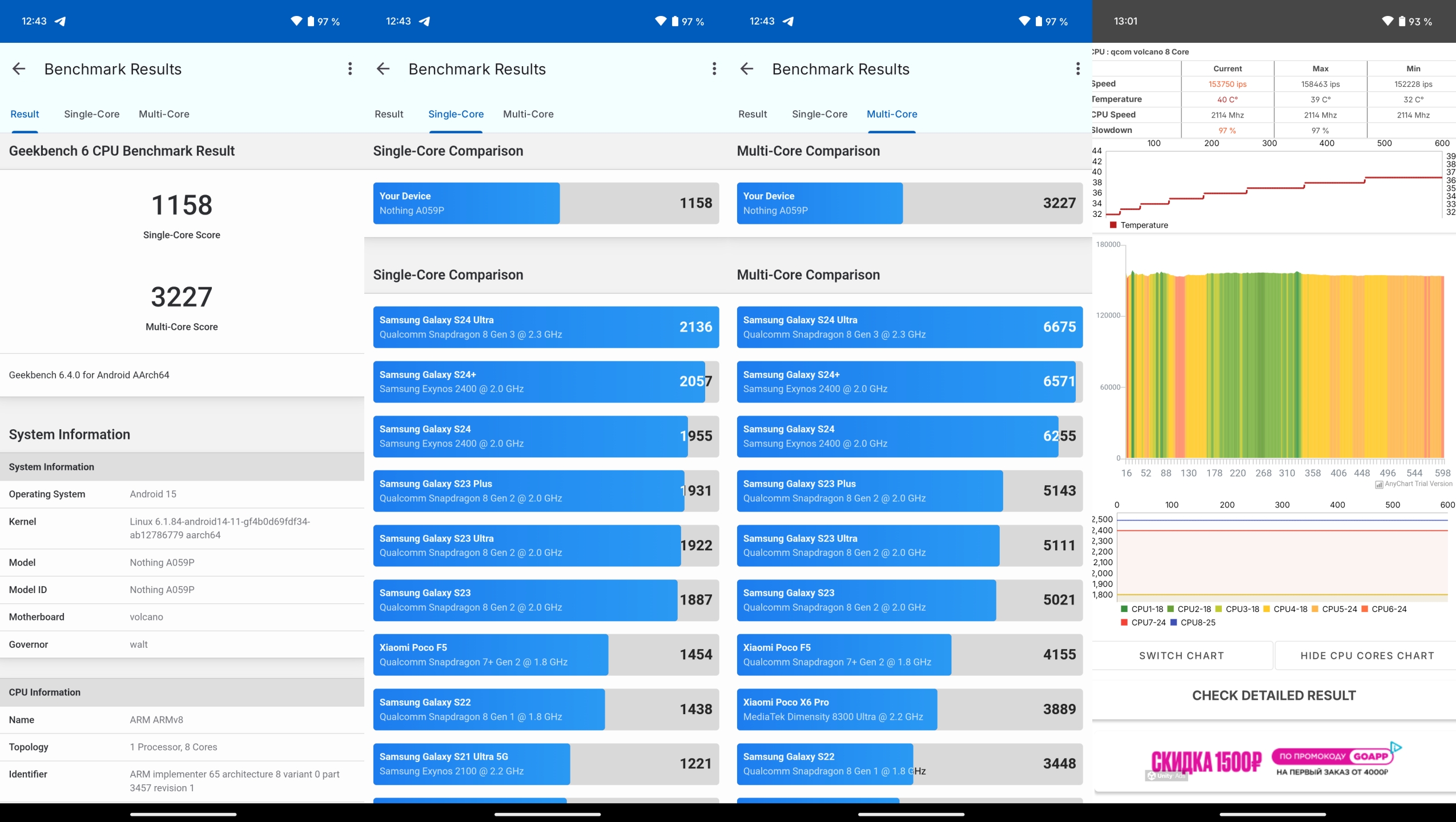Click CPU3-18 yellow-green legend swatch
The width and height of the screenshot is (1456, 822).
coord(1218,609)
